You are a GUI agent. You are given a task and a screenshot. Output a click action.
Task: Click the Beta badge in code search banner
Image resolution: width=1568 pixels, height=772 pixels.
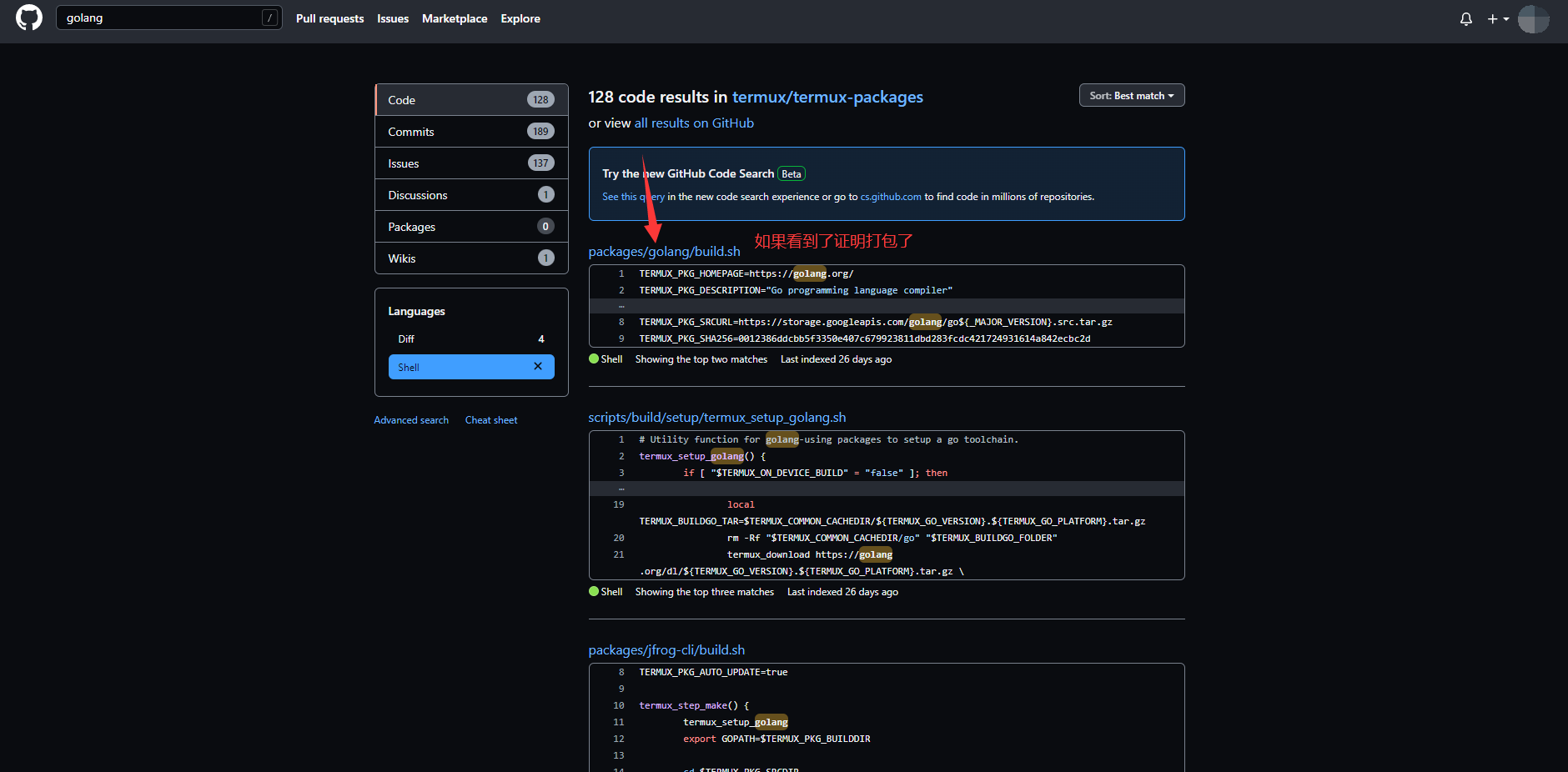tap(792, 174)
